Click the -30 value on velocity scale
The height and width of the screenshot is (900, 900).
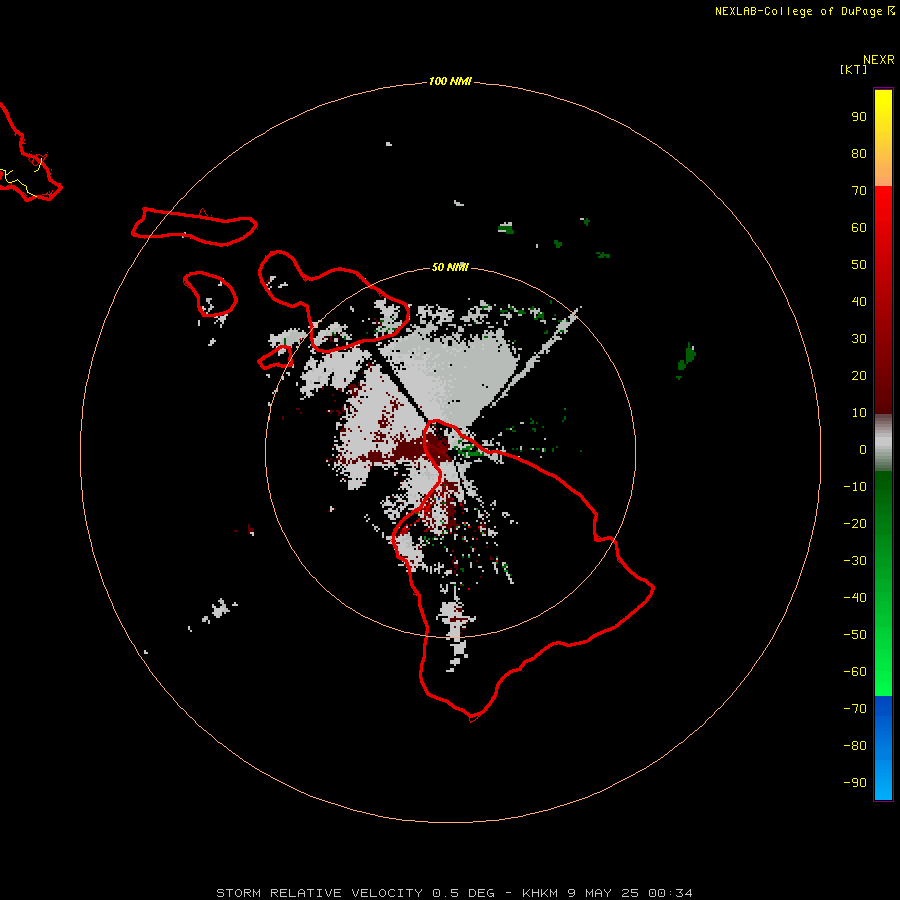pos(855,561)
